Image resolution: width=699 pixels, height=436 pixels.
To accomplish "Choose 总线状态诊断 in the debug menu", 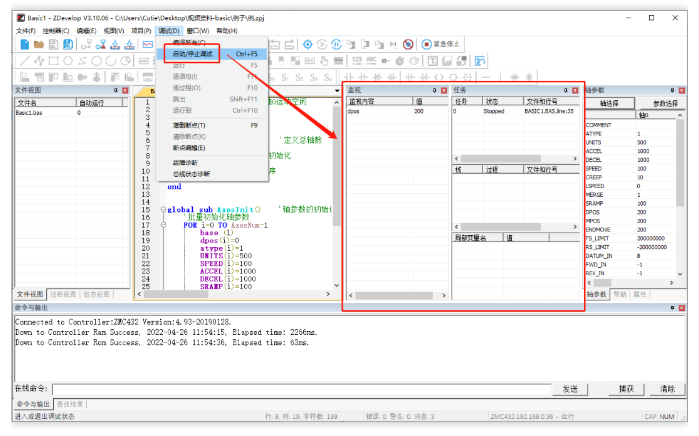I will click(x=212, y=174).
